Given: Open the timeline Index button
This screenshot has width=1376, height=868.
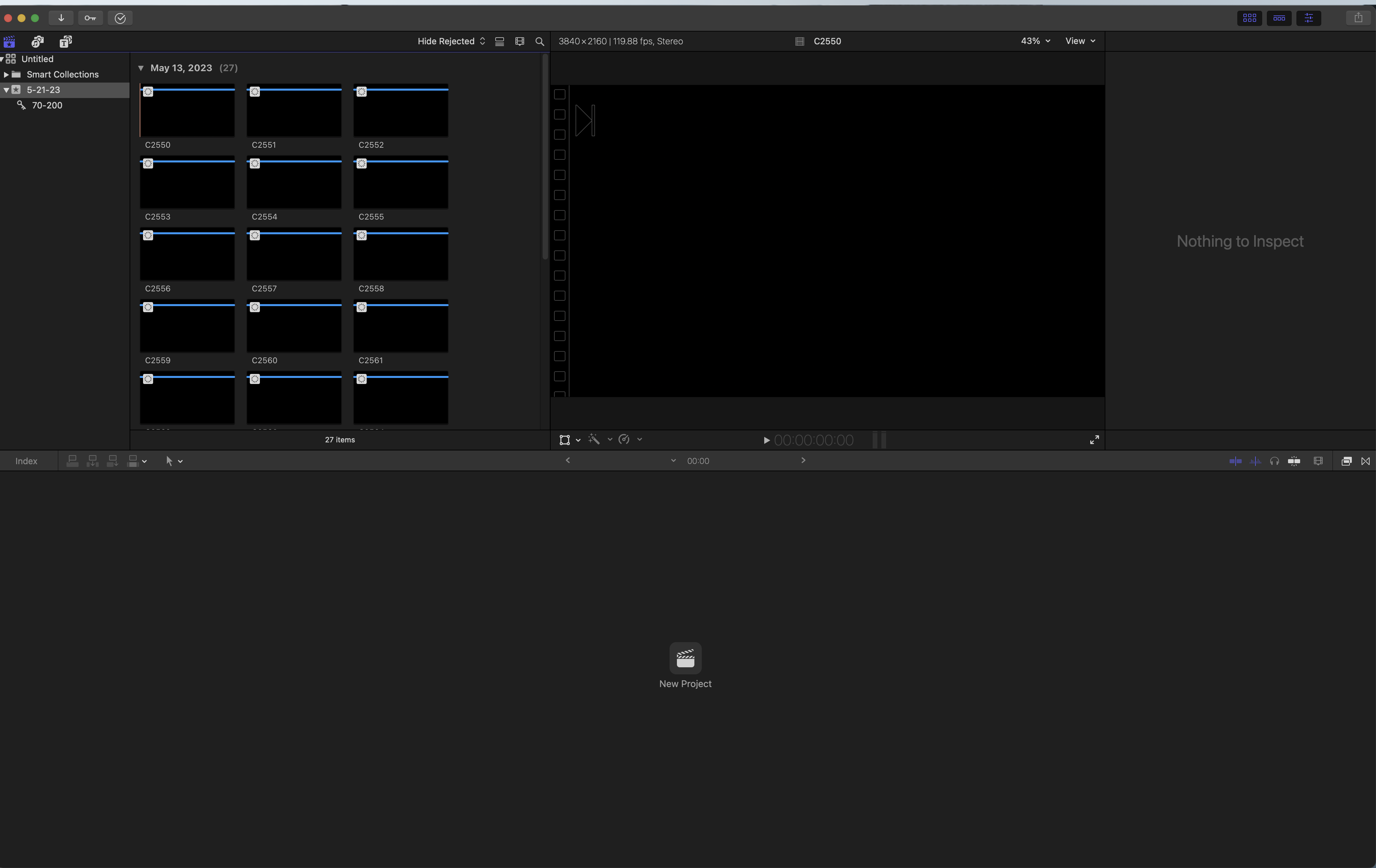Looking at the screenshot, I should tap(26, 461).
